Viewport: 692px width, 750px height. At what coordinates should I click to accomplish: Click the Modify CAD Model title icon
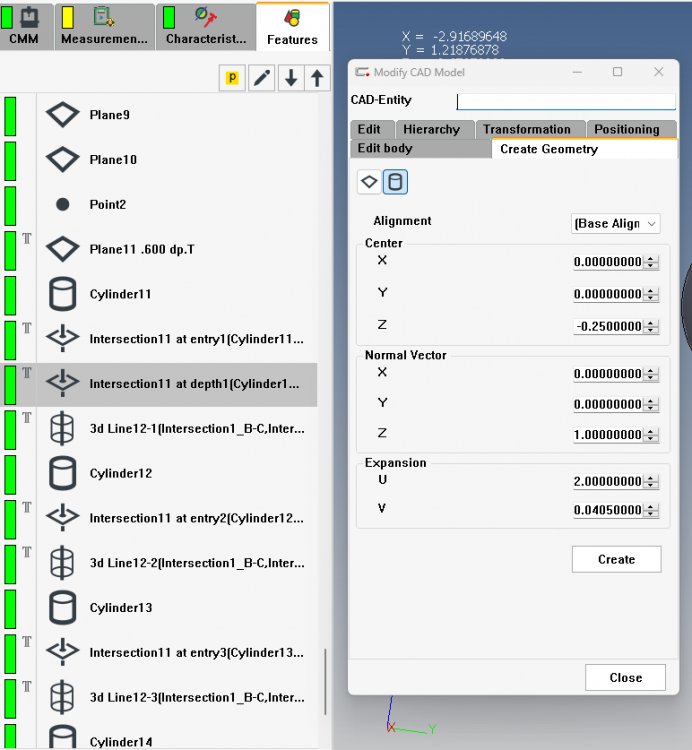pyautogui.click(x=362, y=72)
